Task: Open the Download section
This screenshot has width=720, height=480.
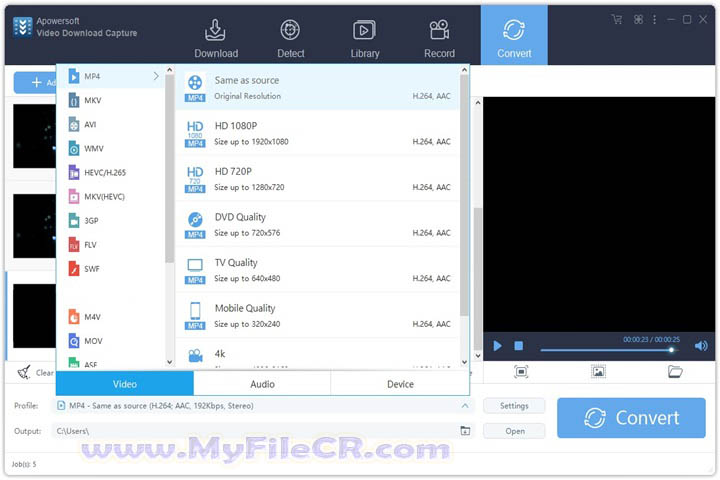Action: point(216,39)
